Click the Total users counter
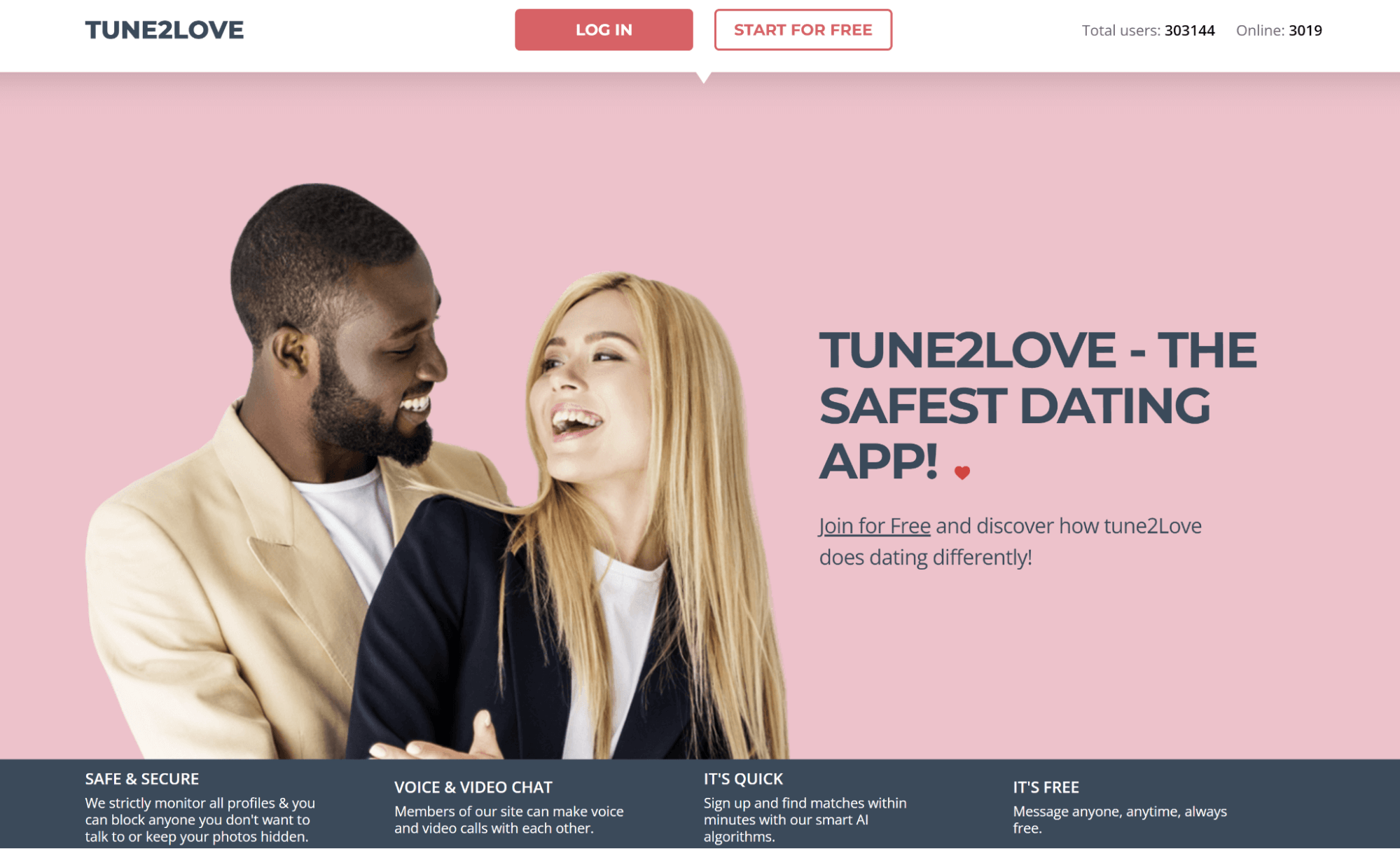The width and height of the screenshot is (1400, 849). (x=1149, y=30)
